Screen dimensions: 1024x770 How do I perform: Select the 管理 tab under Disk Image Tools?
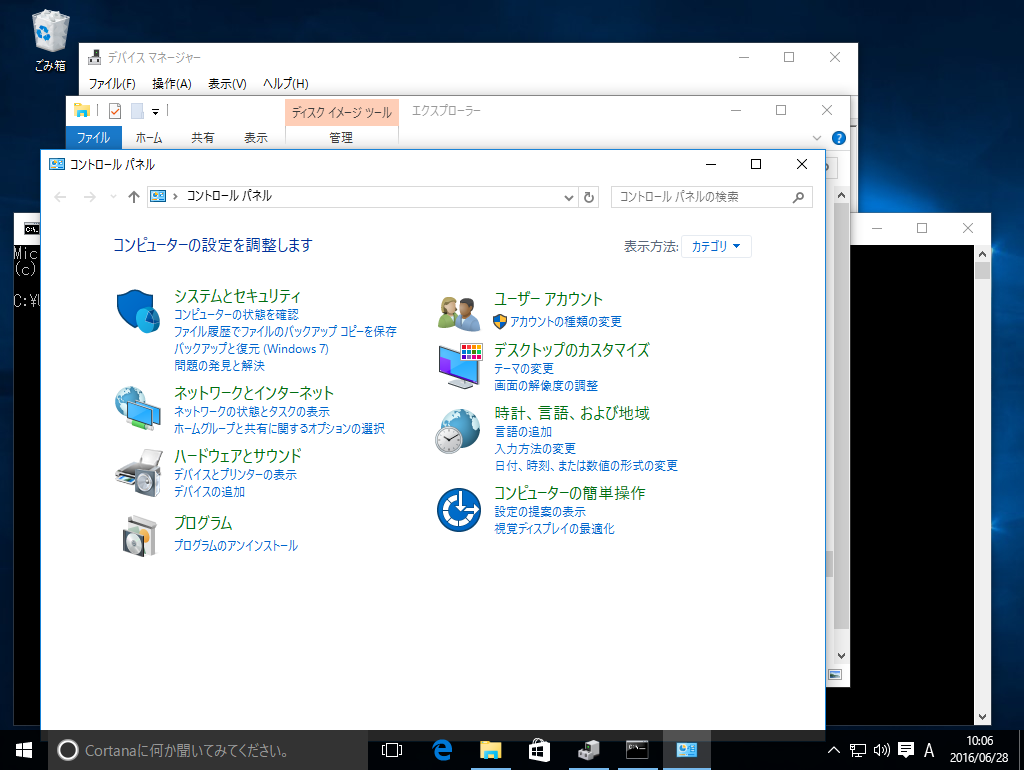tap(341, 138)
